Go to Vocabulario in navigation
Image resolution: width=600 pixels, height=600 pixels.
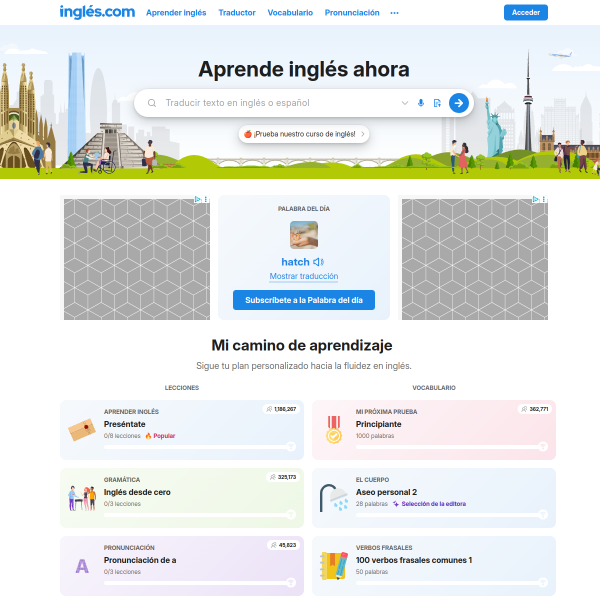290,13
